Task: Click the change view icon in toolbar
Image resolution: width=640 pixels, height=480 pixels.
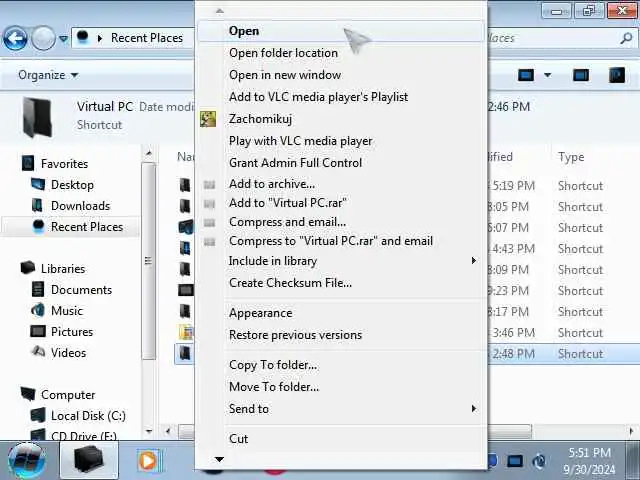Action: [x=526, y=75]
